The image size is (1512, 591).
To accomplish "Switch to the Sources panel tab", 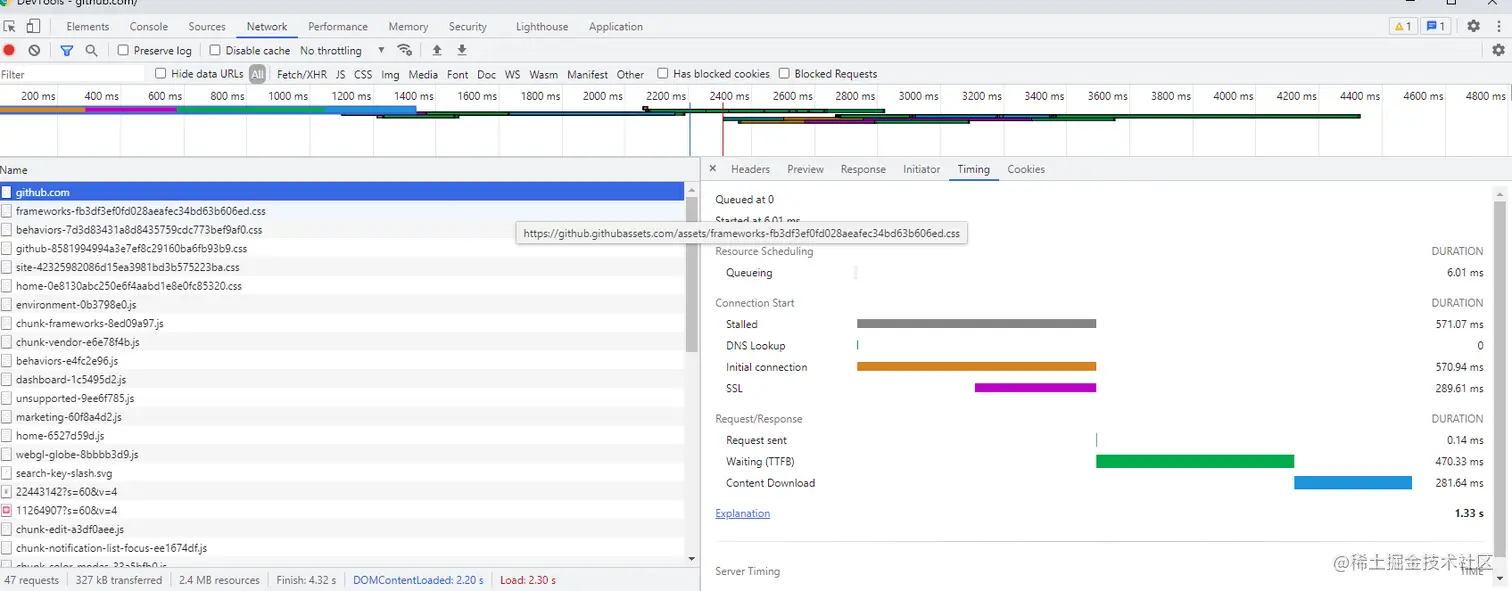I will tap(207, 26).
